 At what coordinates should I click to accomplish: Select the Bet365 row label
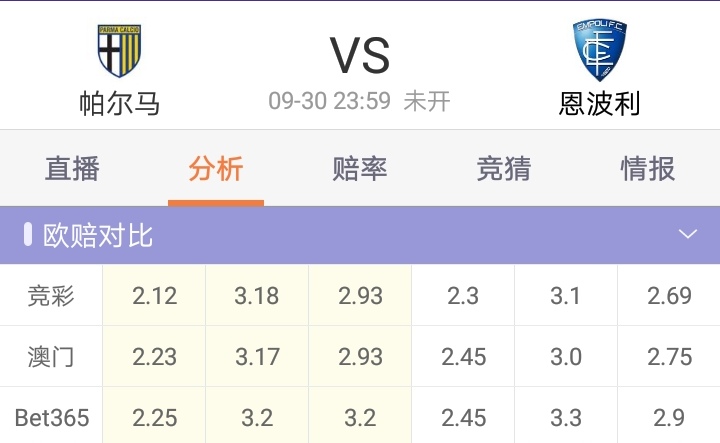click(x=51, y=417)
